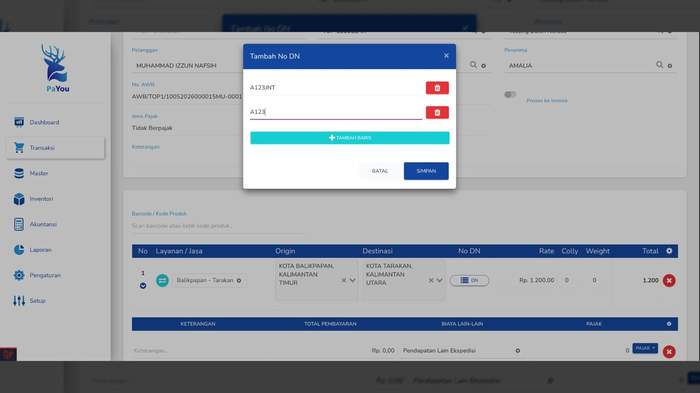Click the gear beside Pendapatan Lain Ekspedisi
Screen dimensions: 700x393
pyautogui.click(x=517, y=351)
